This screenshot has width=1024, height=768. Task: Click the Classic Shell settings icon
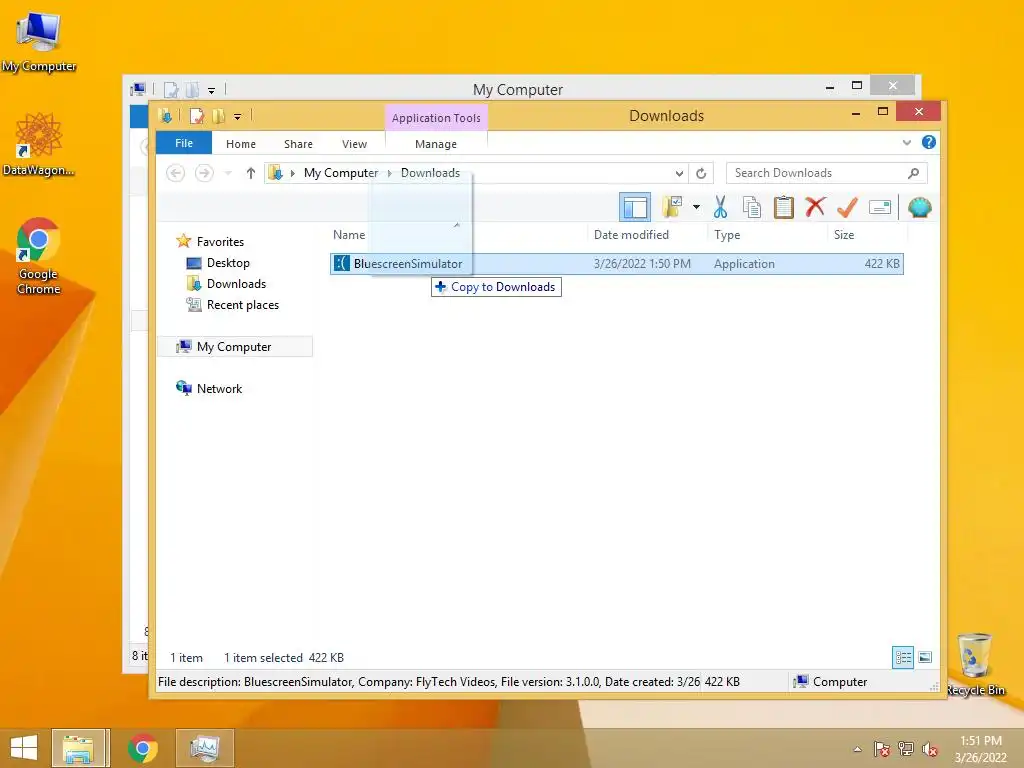(x=920, y=208)
